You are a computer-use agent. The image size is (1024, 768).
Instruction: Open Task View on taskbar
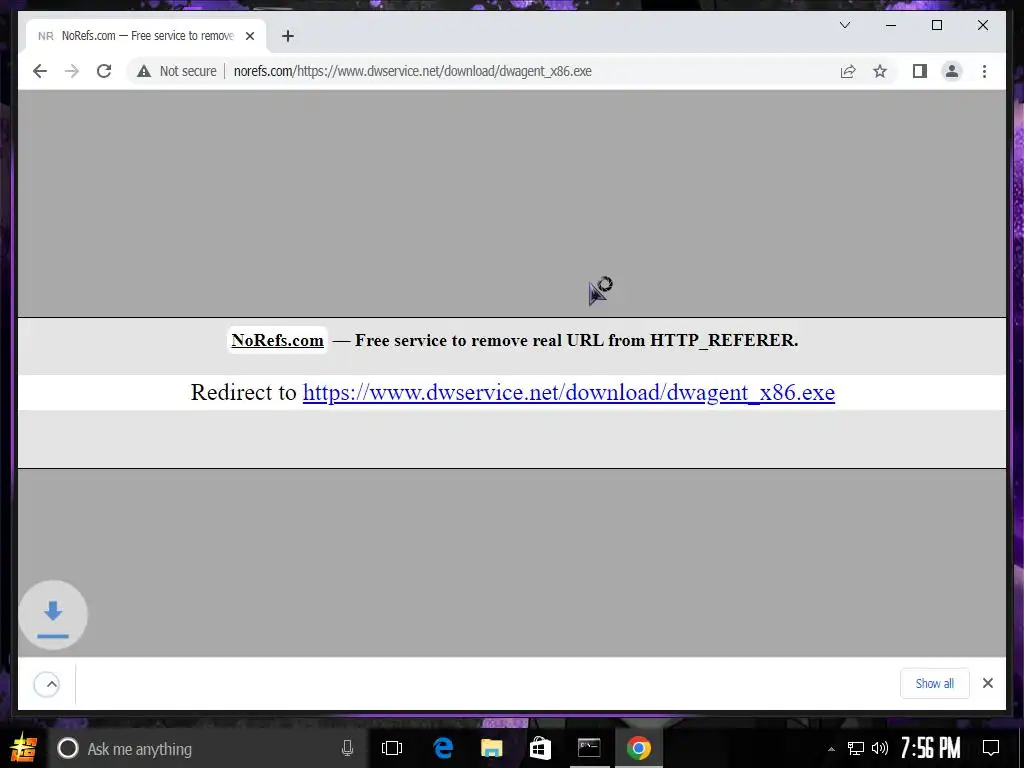[392, 748]
